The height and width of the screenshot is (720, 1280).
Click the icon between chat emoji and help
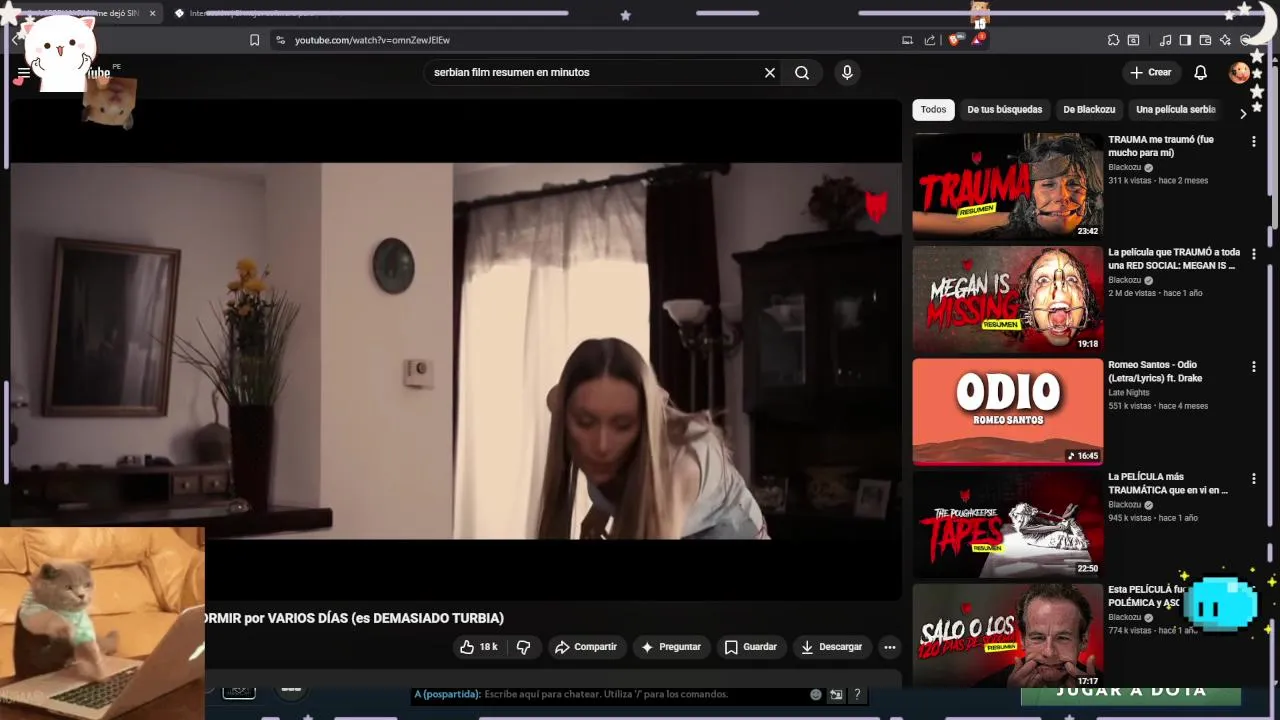click(x=836, y=694)
